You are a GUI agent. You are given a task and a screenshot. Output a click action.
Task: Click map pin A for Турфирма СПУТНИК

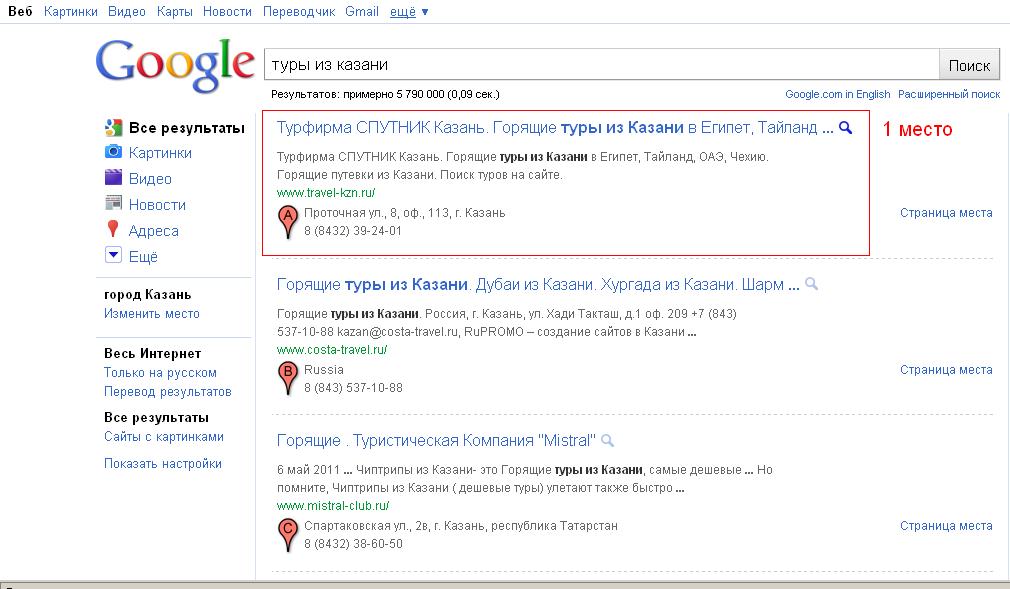click(x=287, y=215)
